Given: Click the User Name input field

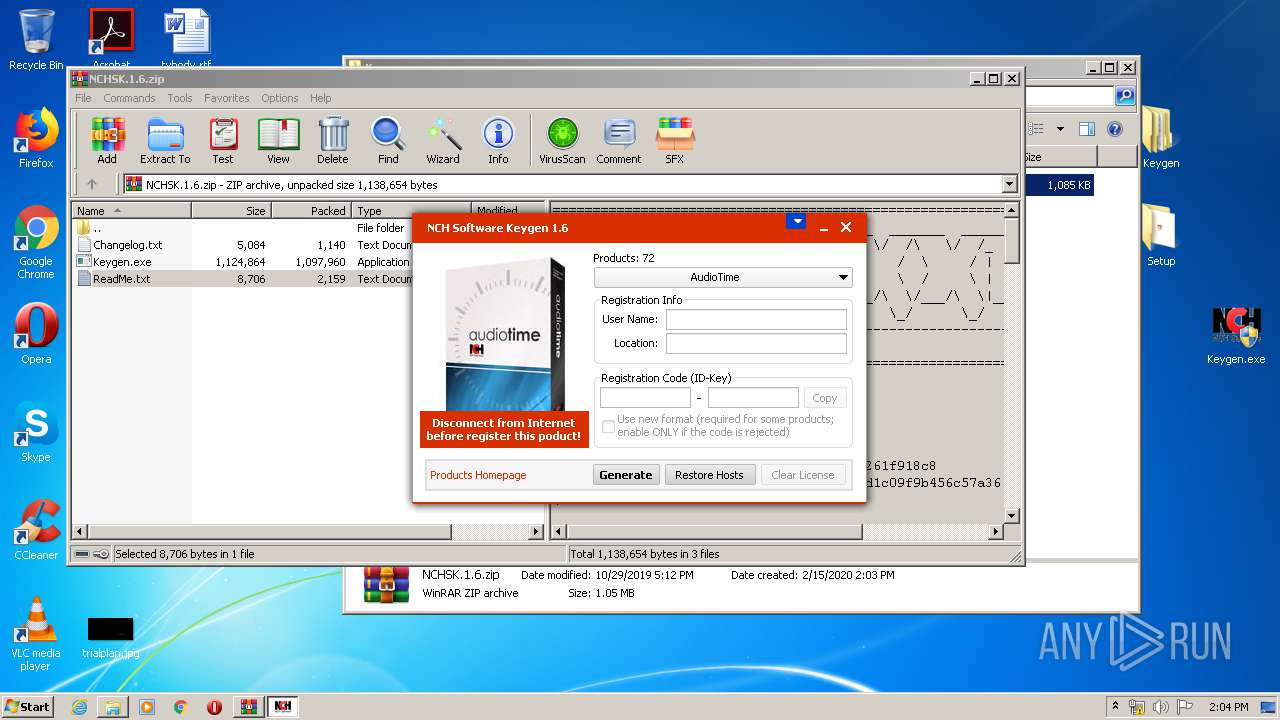Looking at the screenshot, I should coord(756,319).
